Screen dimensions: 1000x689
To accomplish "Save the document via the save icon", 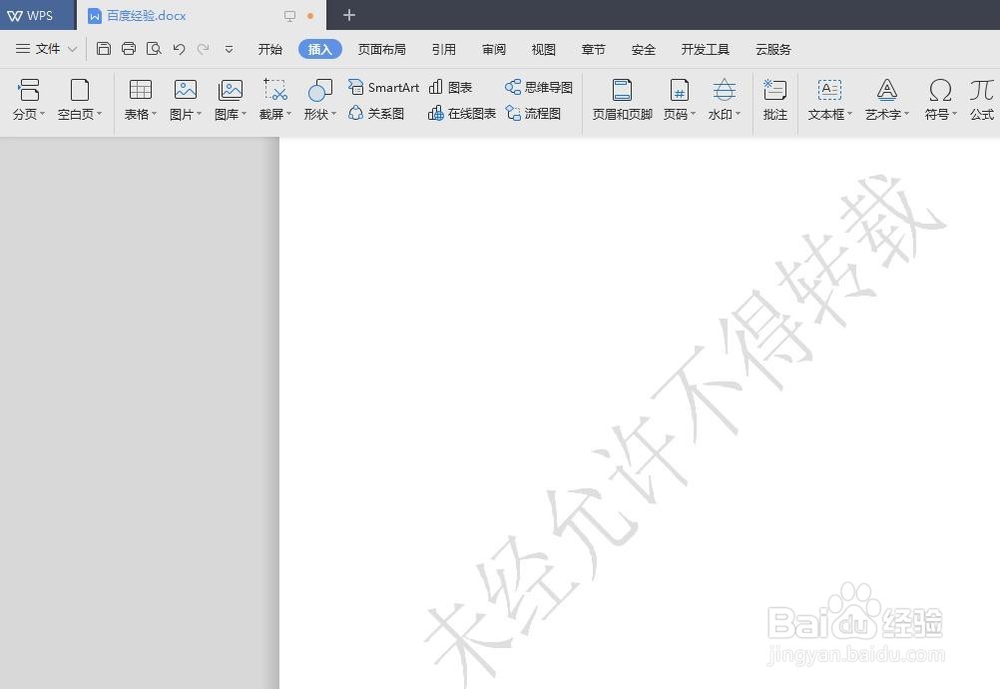I will tap(104, 48).
